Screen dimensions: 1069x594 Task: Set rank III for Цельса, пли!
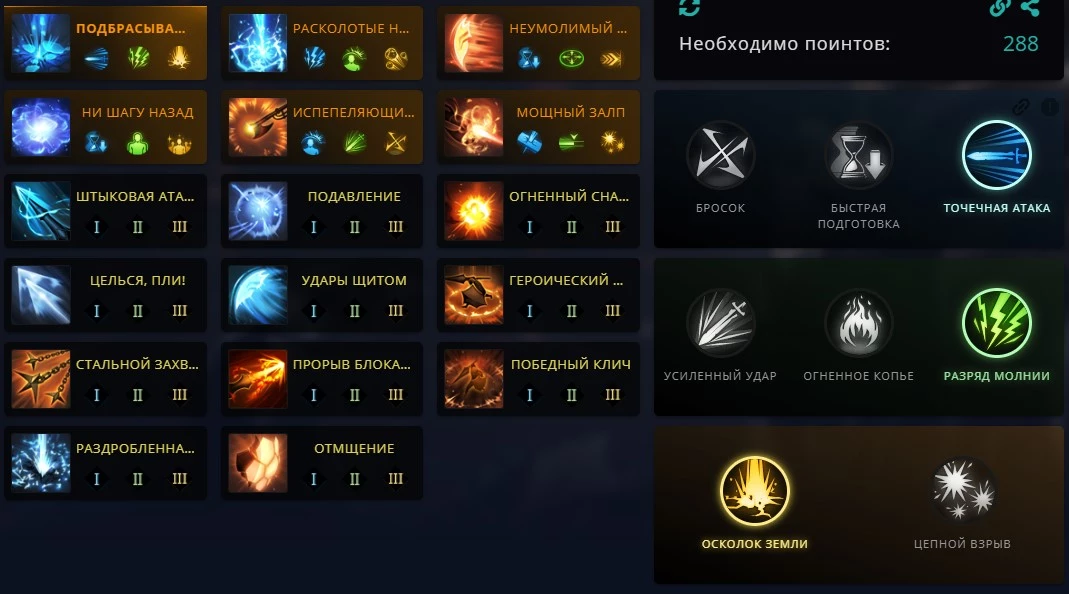pyautogui.click(x=179, y=311)
